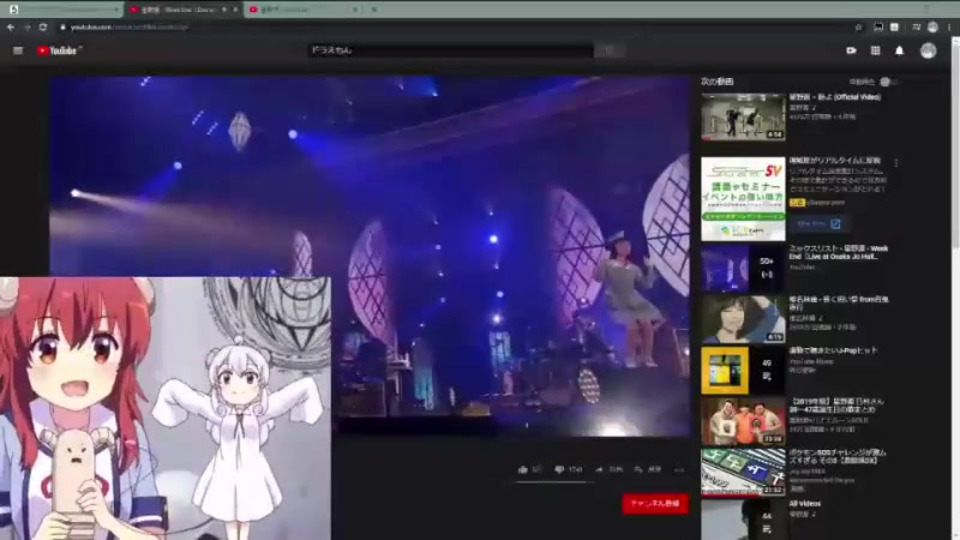Open the create video camera icon
This screenshot has height=540, width=960.
[x=851, y=51]
